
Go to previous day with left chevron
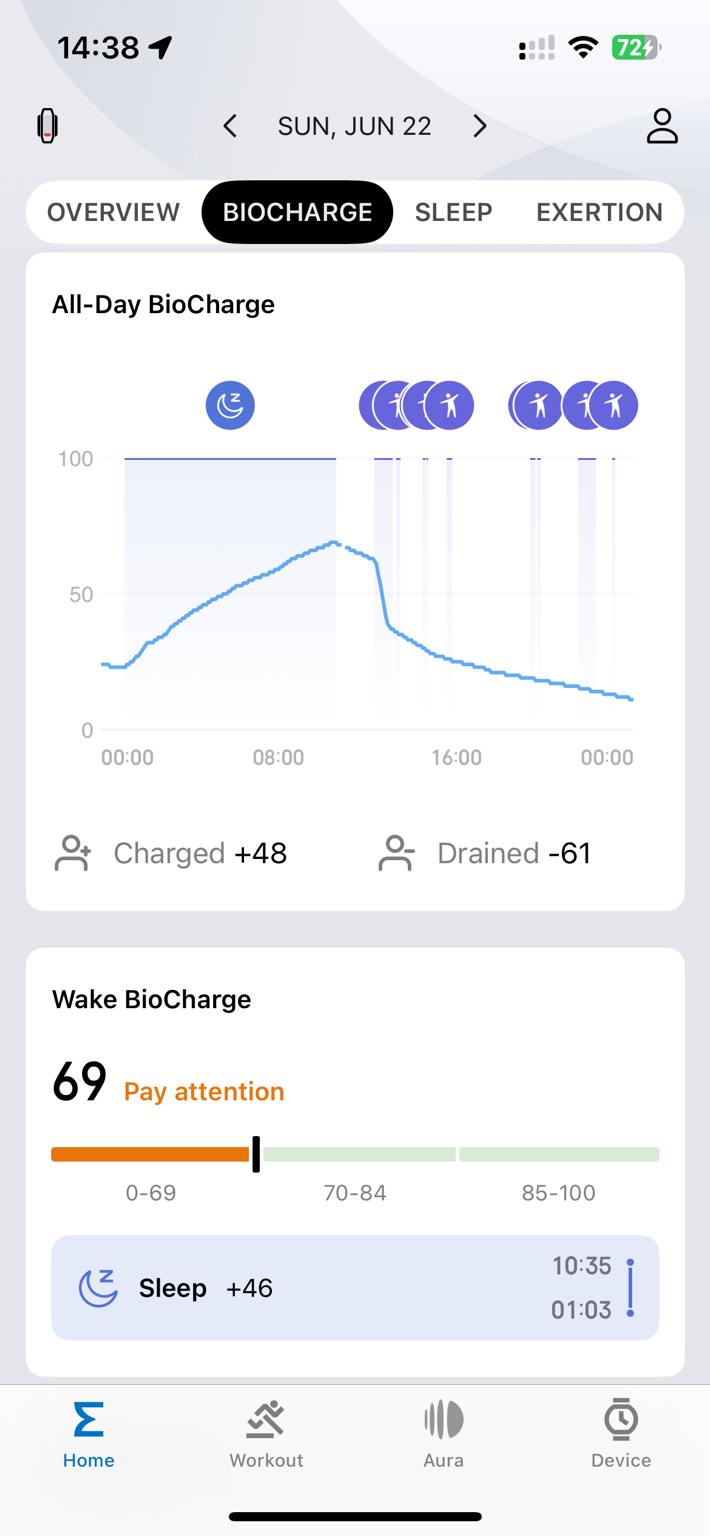point(230,126)
